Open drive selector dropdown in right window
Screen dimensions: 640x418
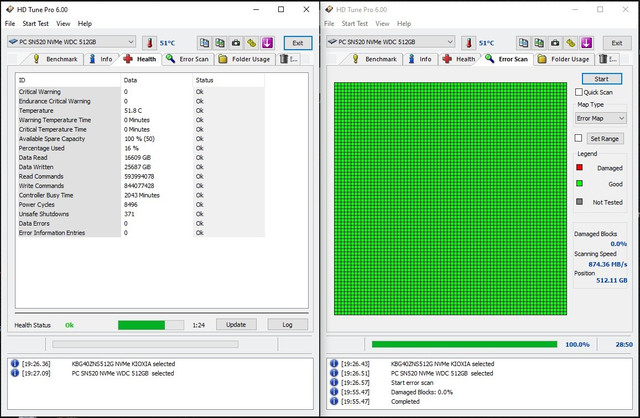pyautogui.click(x=390, y=42)
